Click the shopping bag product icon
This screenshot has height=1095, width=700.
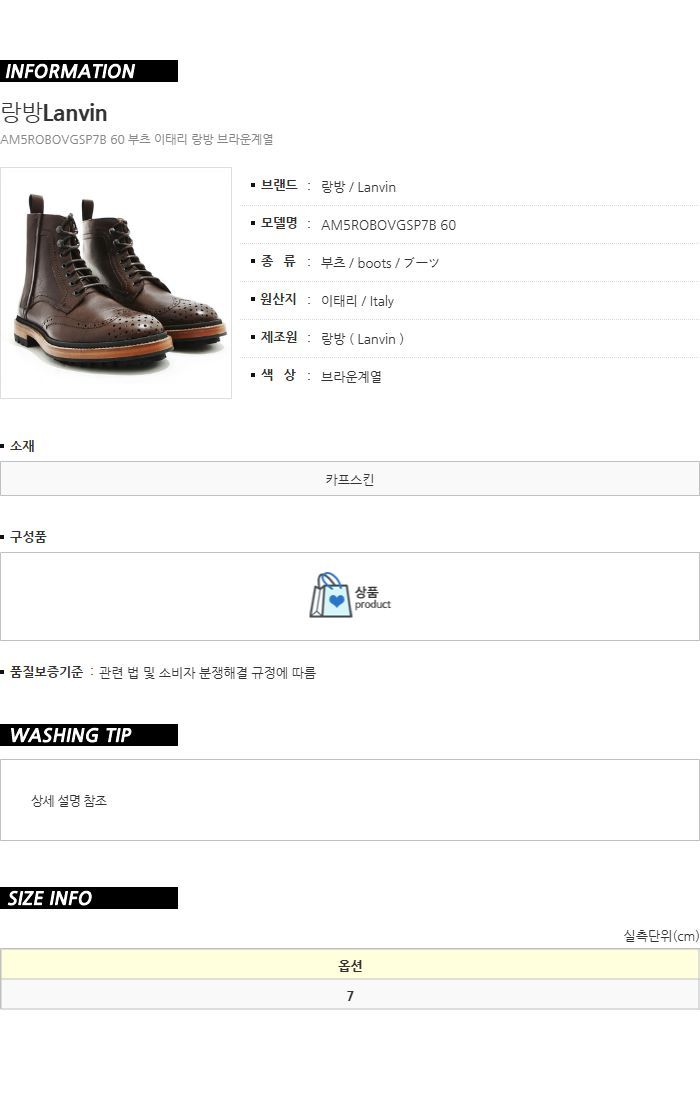click(x=330, y=595)
